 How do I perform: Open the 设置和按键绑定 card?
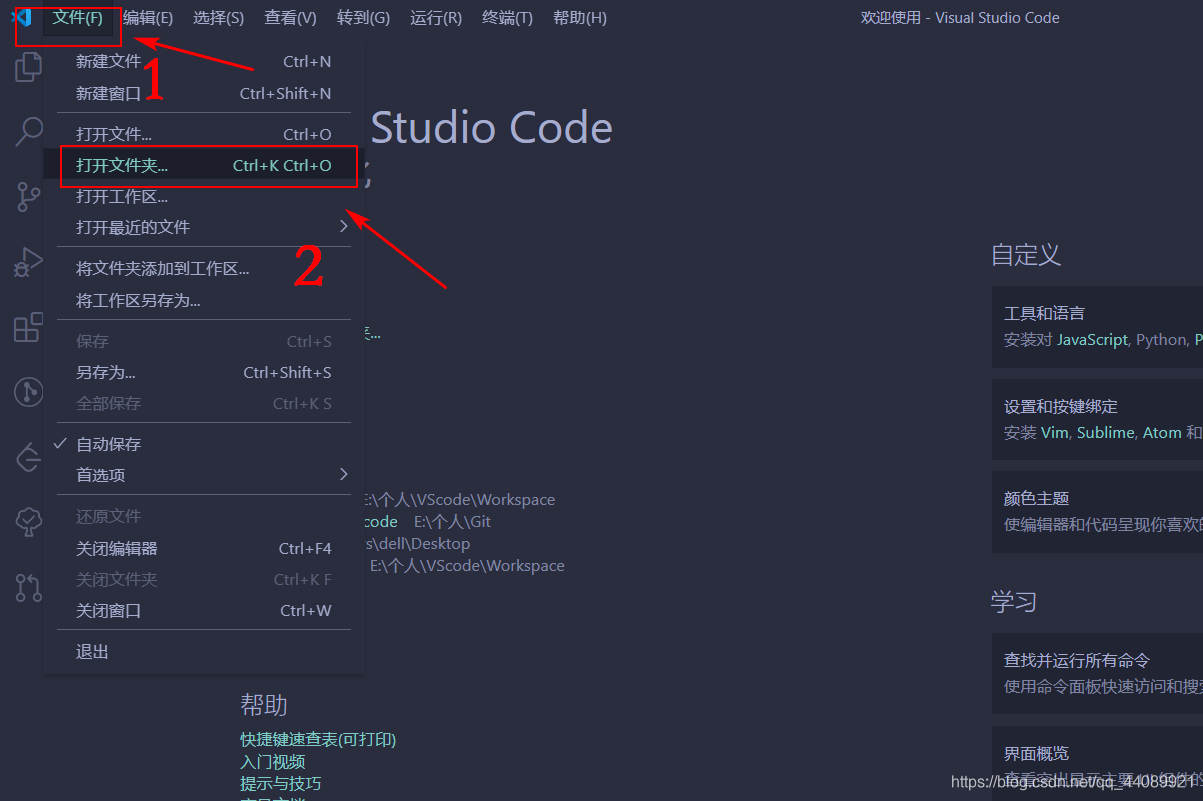[x=1098, y=419]
